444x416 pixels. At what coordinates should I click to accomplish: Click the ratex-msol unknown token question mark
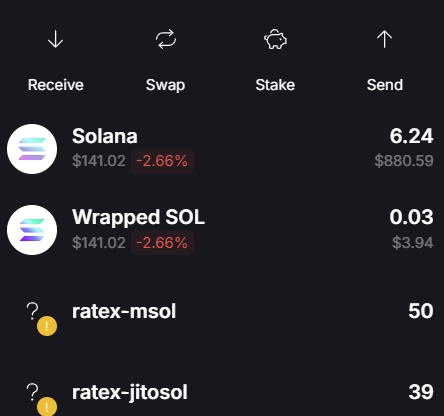click(32, 311)
